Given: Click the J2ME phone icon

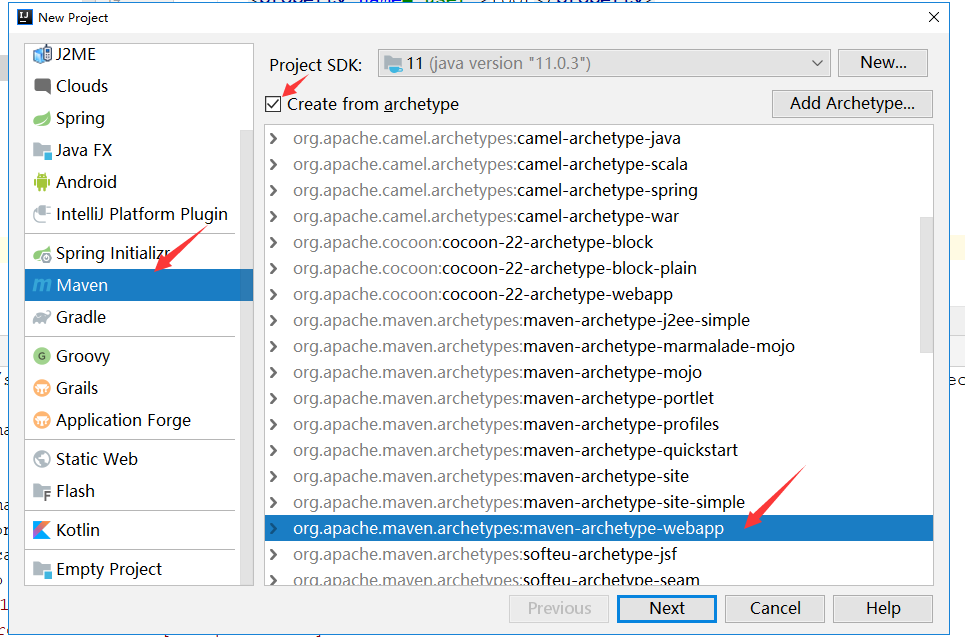Looking at the screenshot, I should click(x=42, y=54).
